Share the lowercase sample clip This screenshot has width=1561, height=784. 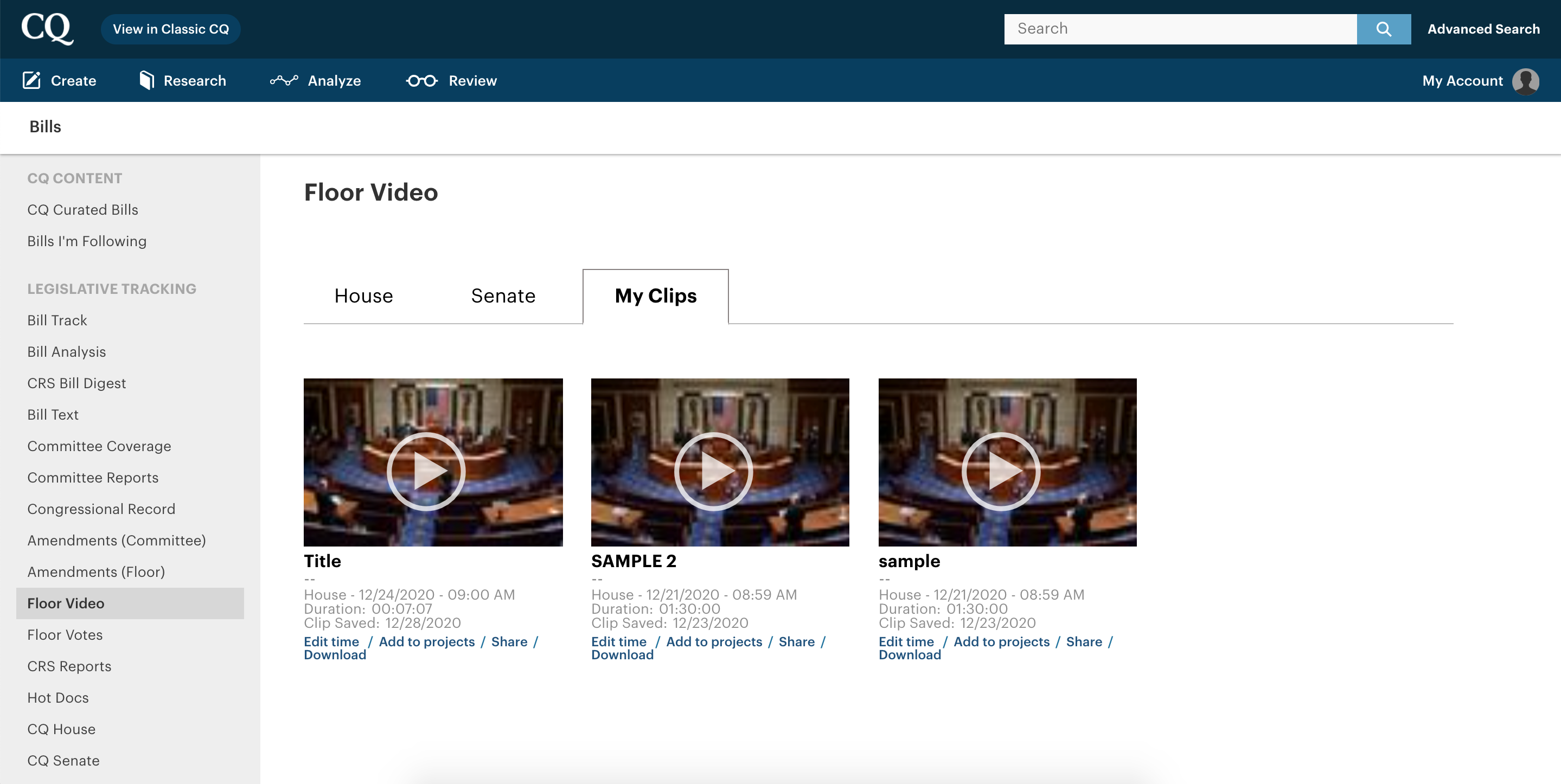(1084, 641)
